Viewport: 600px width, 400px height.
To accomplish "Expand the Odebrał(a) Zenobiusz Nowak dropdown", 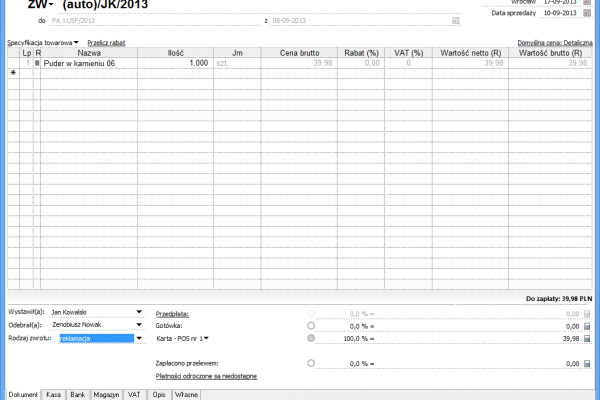I will coord(139,325).
